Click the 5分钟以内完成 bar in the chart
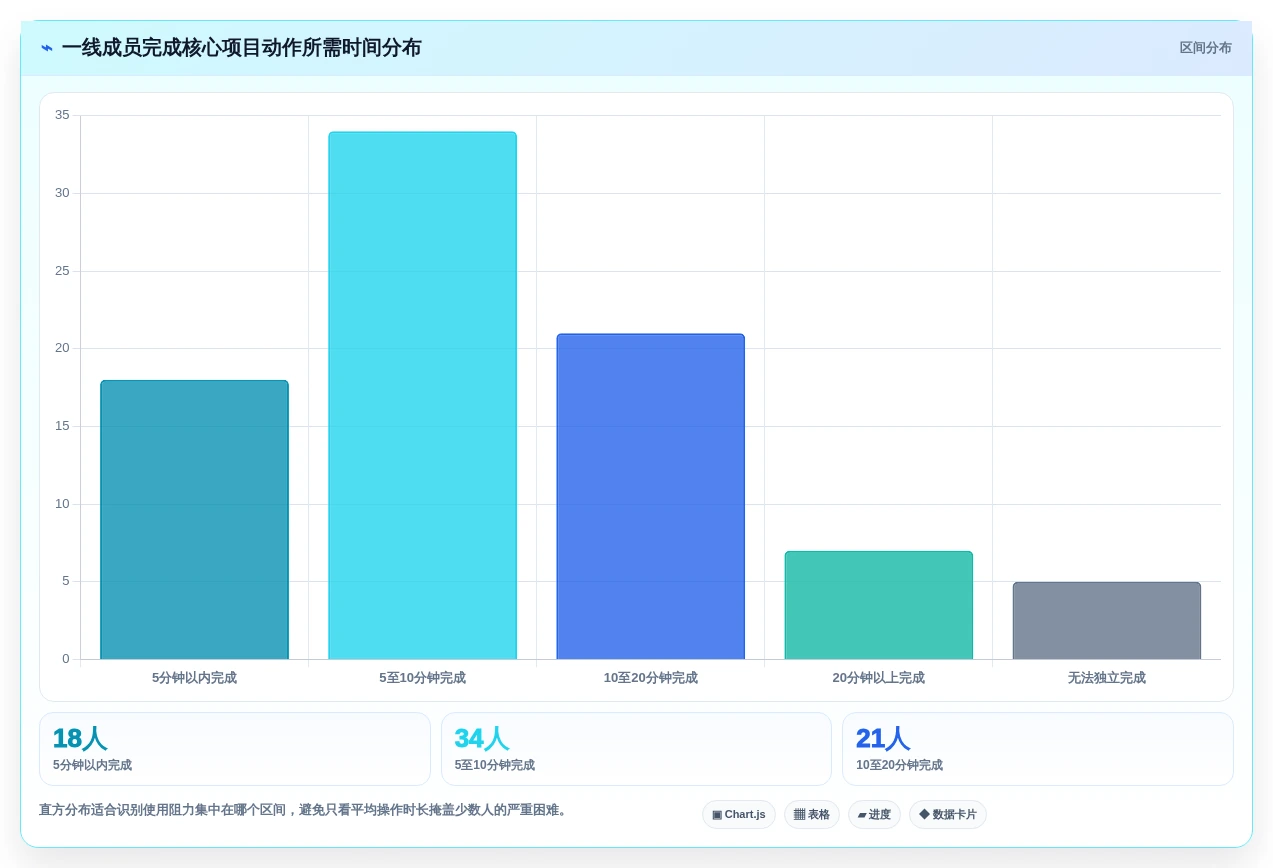Image resolution: width=1273 pixels, height=868 pixels. click(194, 520)
